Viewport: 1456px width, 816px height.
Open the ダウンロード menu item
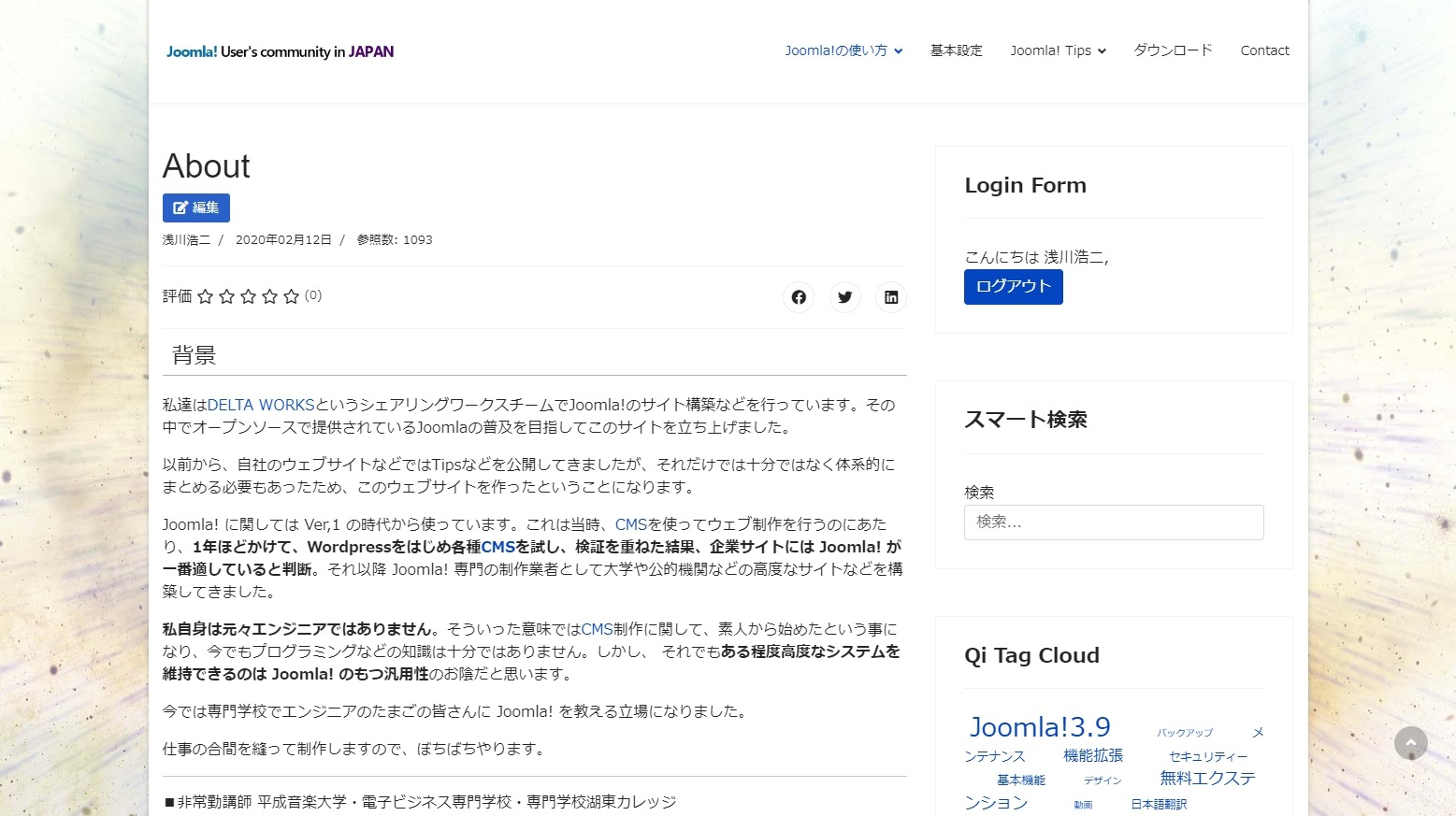click(1171, 50)
